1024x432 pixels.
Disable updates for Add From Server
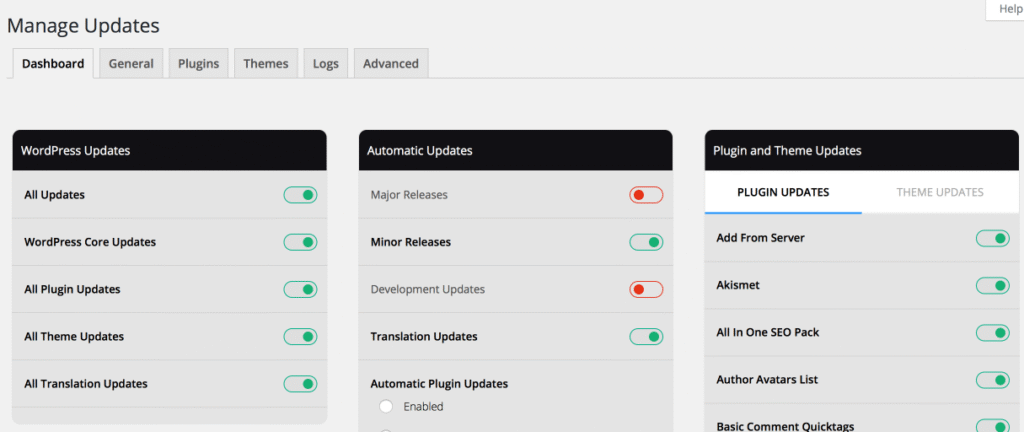coord(992,238)
